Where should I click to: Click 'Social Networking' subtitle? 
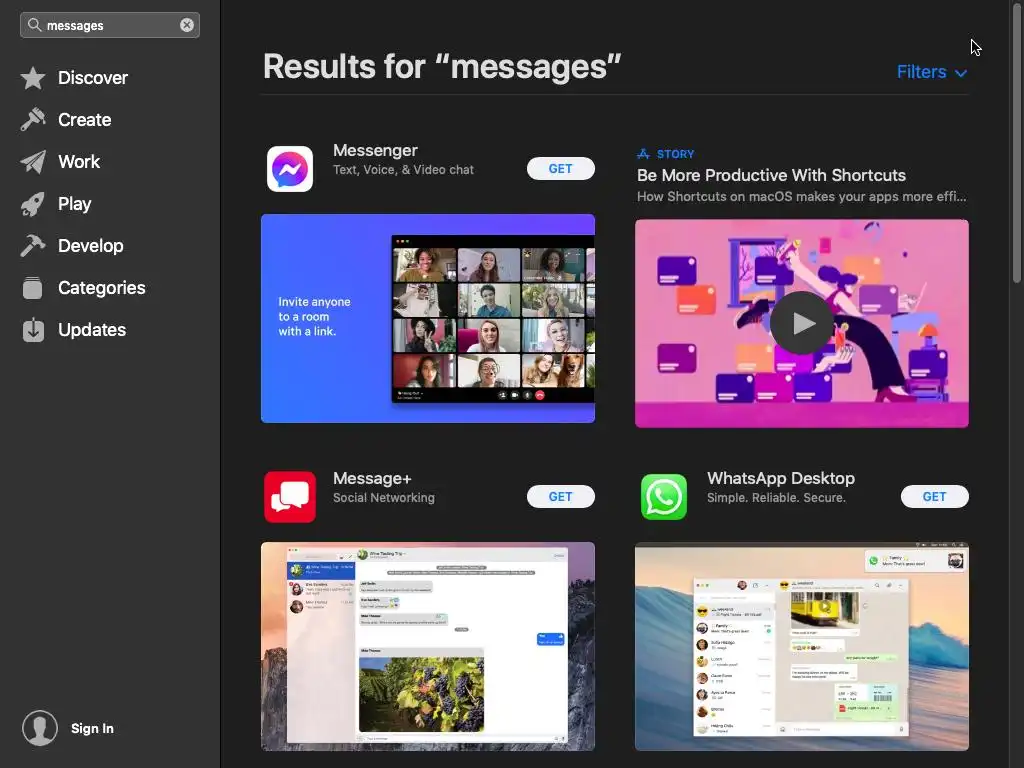pos(383,498)
